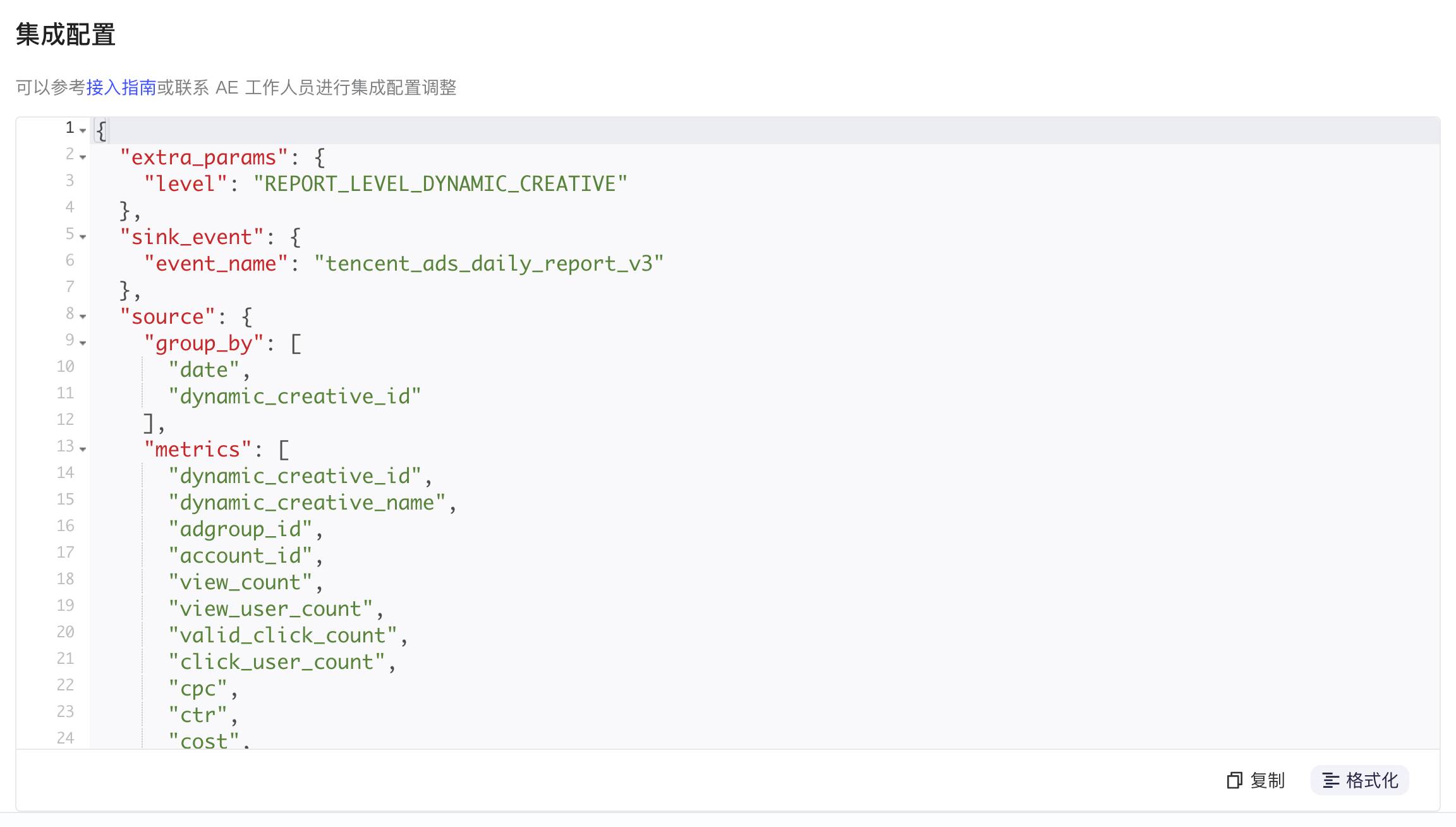Click the "date" entry on line 10
Viewport: 1456px width, 827px height.
click(x=203, y=369)
